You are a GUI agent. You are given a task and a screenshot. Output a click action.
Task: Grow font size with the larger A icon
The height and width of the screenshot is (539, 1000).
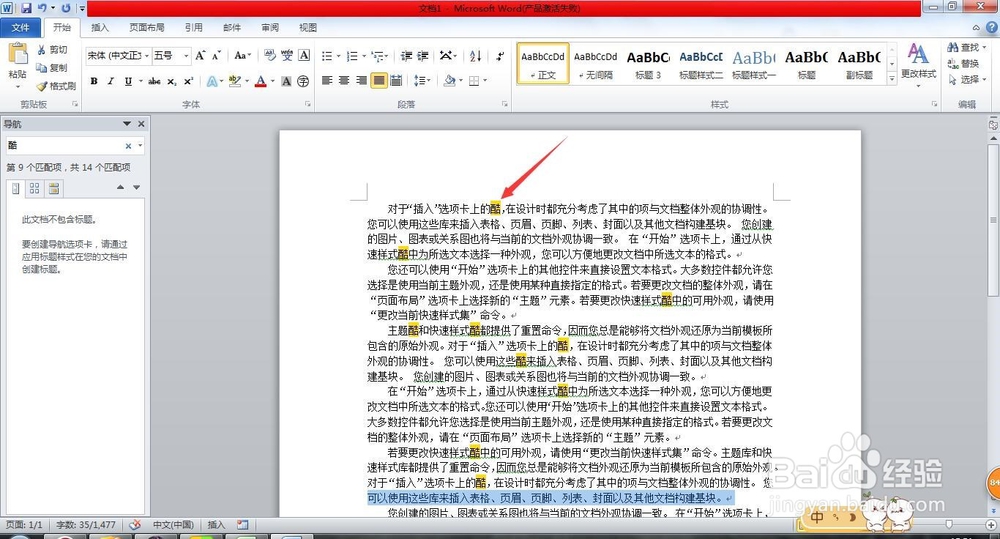click(x=200, y=55)
